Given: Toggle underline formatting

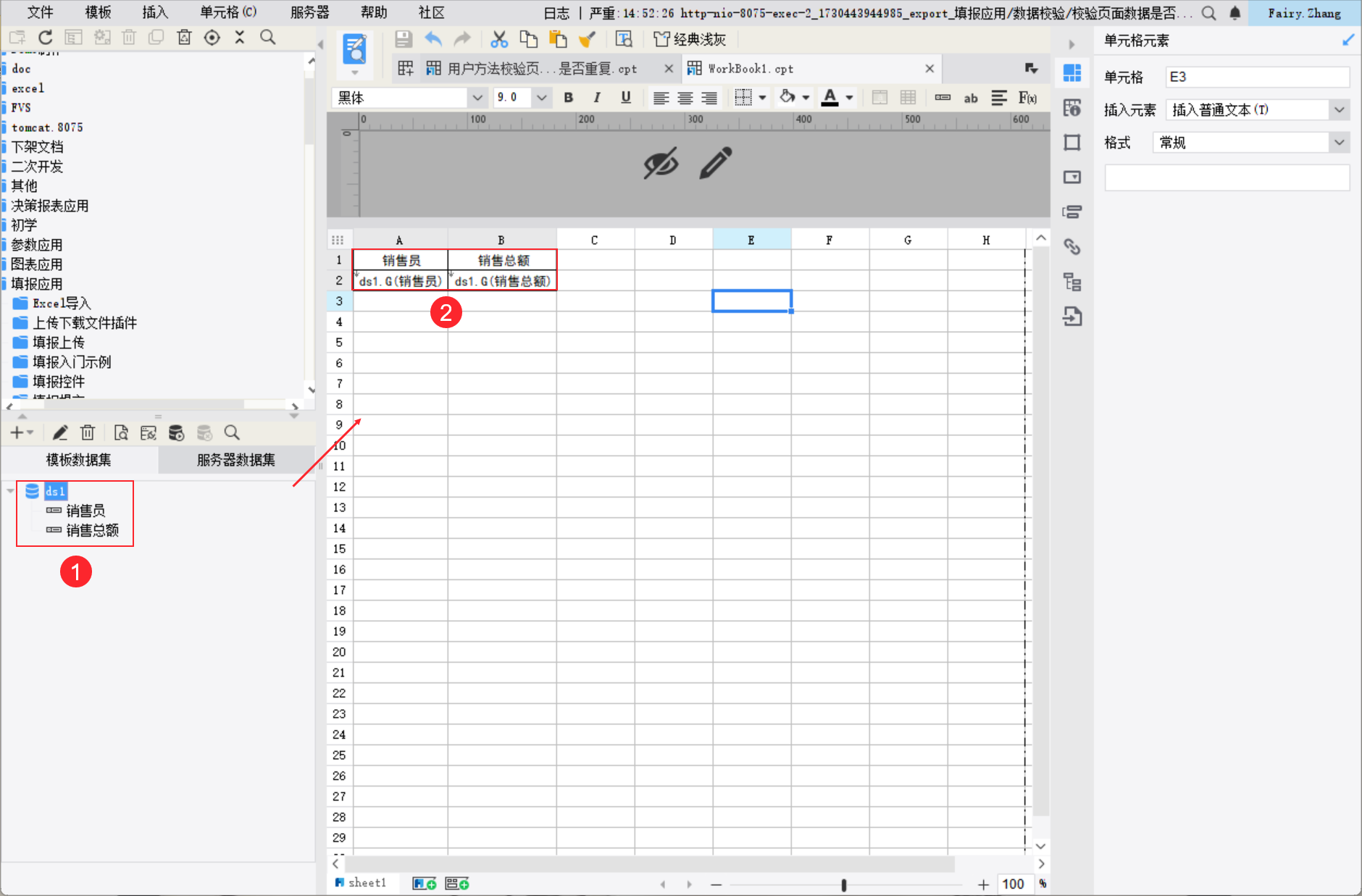Looking at the screenshot, I should tap(626, 98).
